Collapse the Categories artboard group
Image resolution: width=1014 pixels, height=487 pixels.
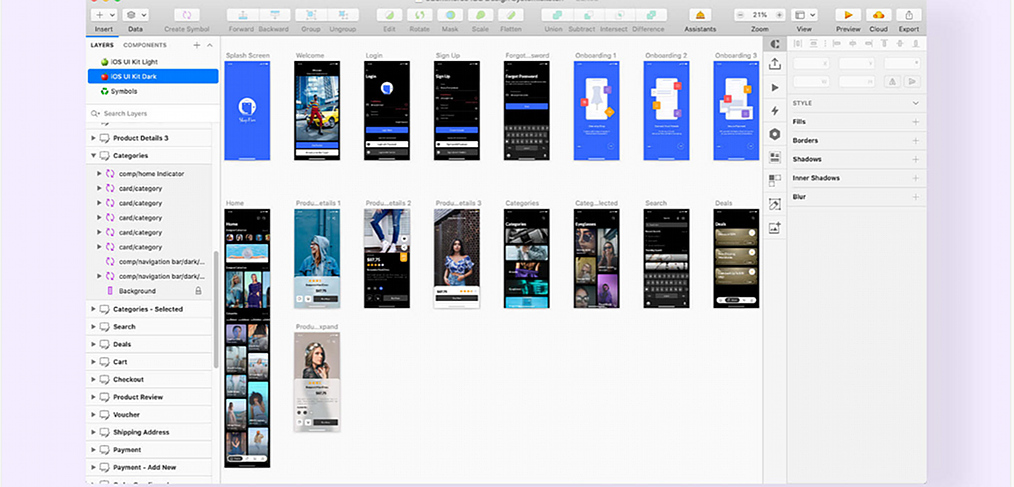pos(94,156)
